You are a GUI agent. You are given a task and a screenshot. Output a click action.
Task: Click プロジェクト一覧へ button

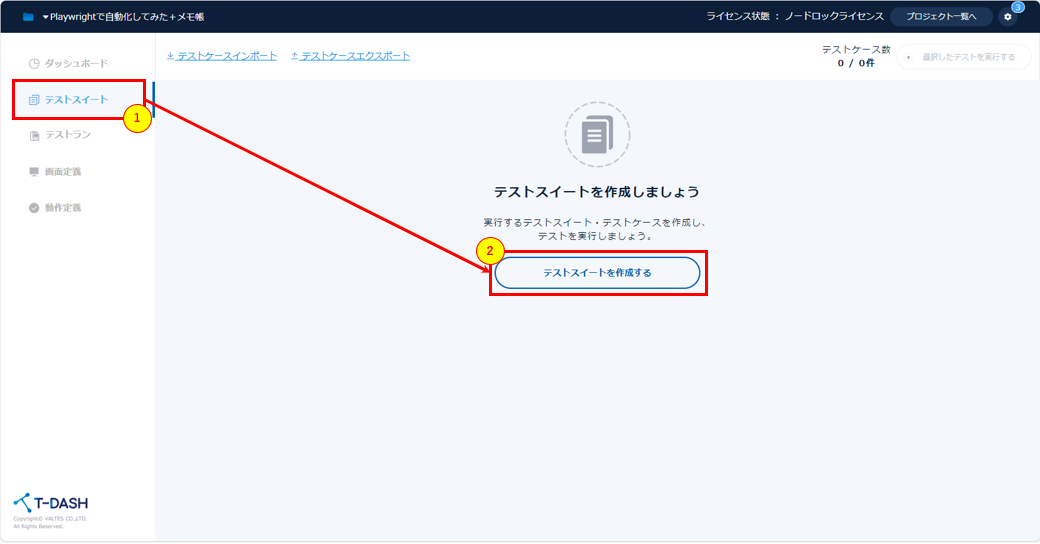tap(941, 17)
